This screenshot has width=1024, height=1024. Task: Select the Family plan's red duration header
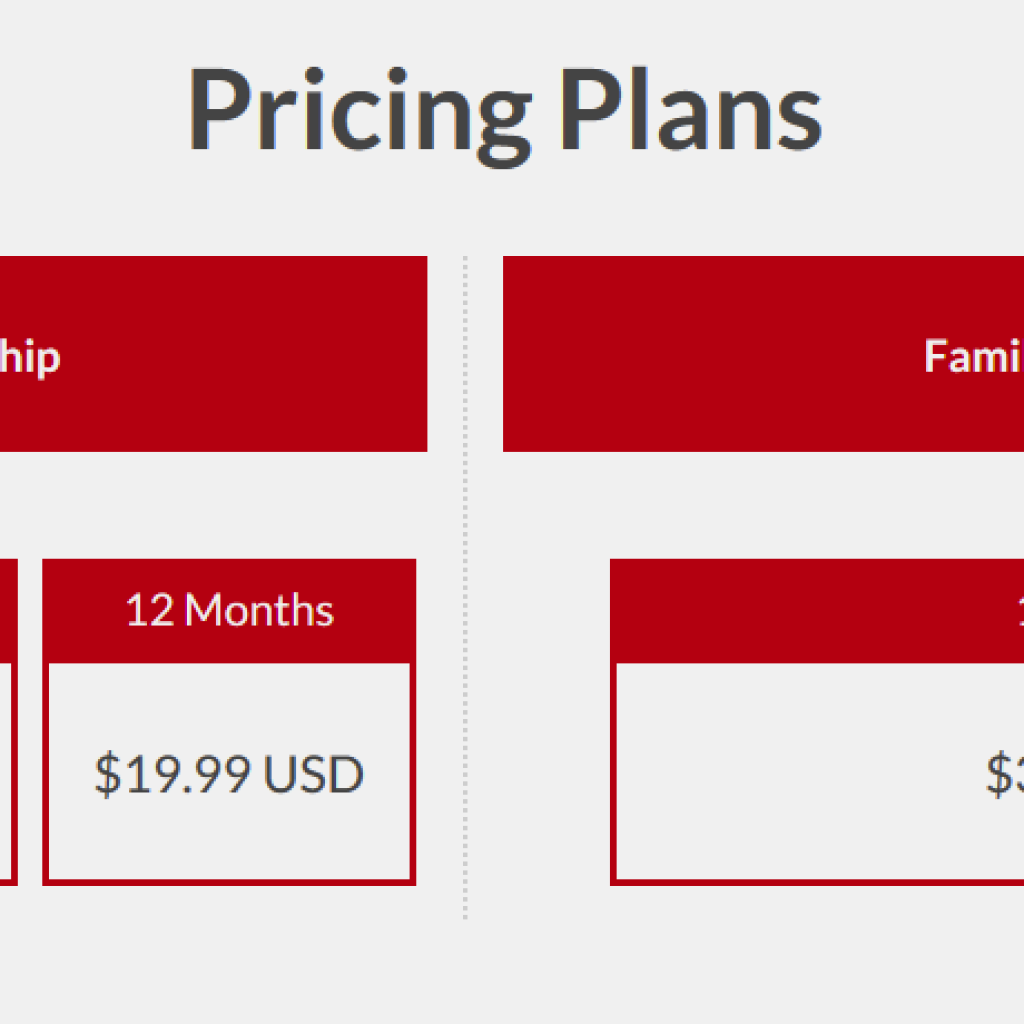(816, 610)
